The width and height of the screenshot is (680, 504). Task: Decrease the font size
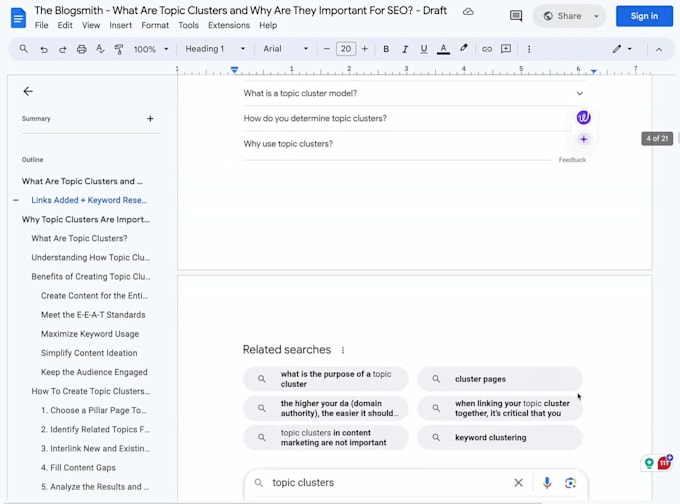coord(327,49)
